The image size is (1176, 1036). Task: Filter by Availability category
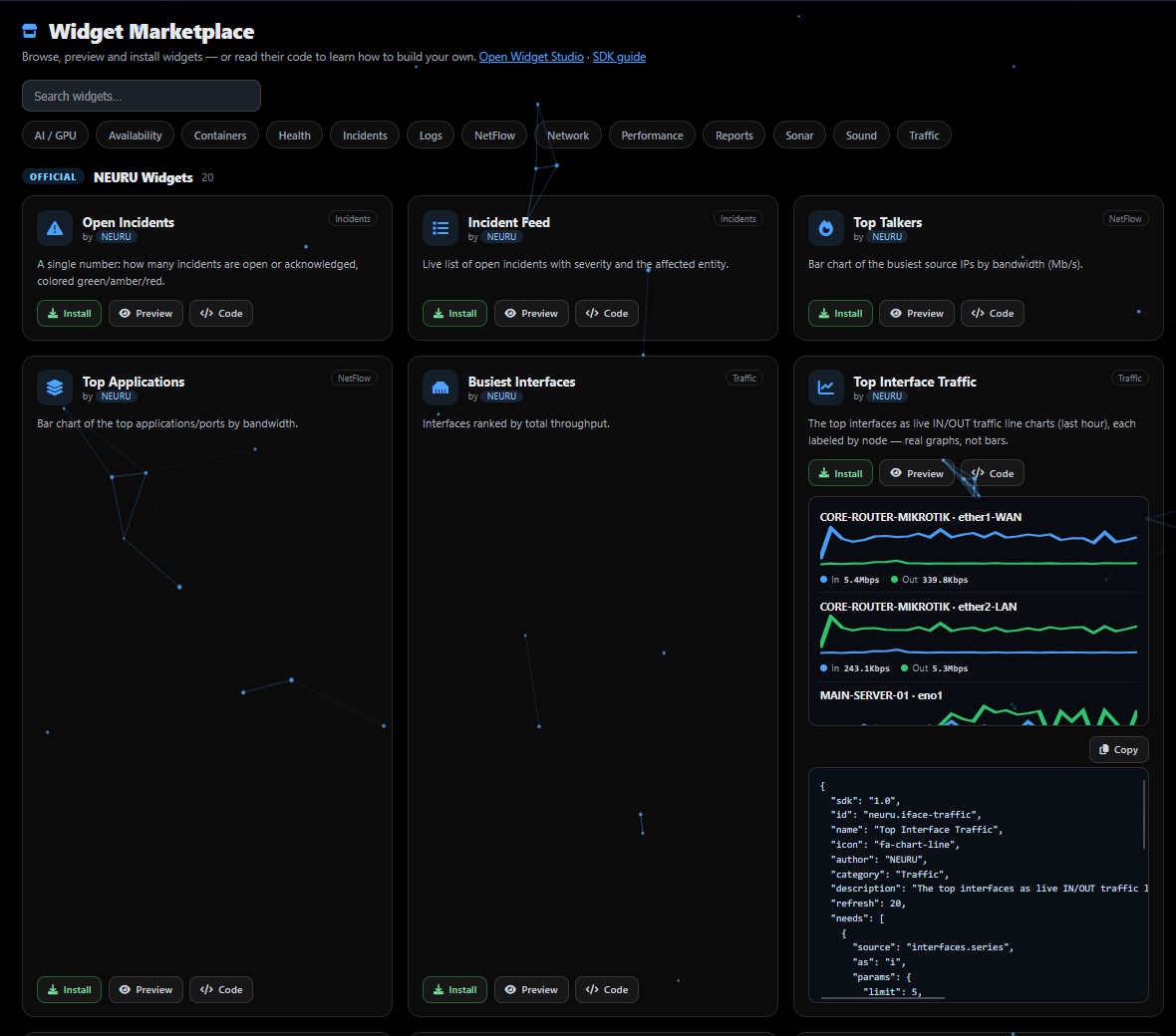(135, 134)
